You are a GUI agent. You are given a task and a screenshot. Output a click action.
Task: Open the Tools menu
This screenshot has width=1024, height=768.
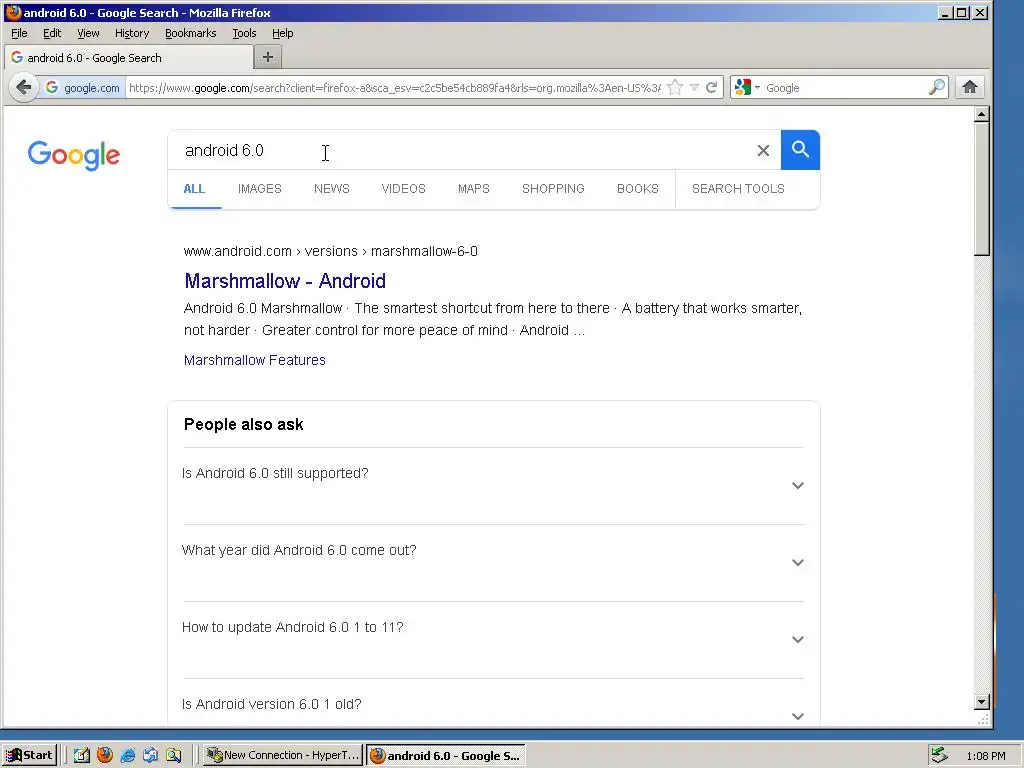coord(244,33)
